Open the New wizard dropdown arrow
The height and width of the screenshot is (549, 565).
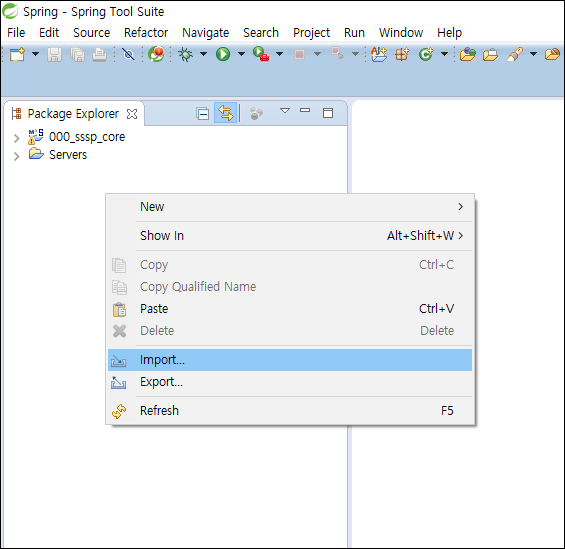point(35,54)
